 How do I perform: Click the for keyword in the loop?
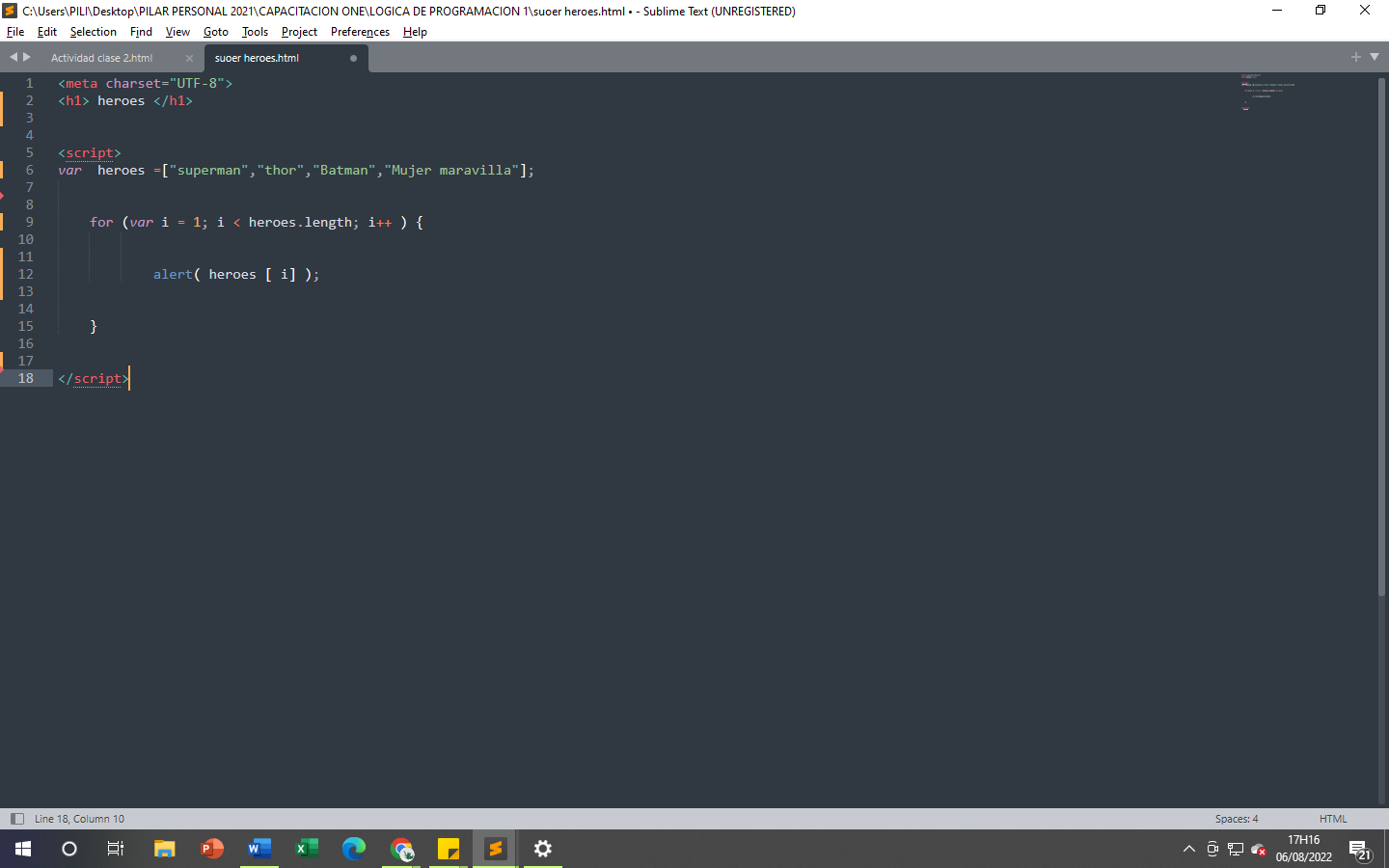pyautogui.click(x=101, y=222)
